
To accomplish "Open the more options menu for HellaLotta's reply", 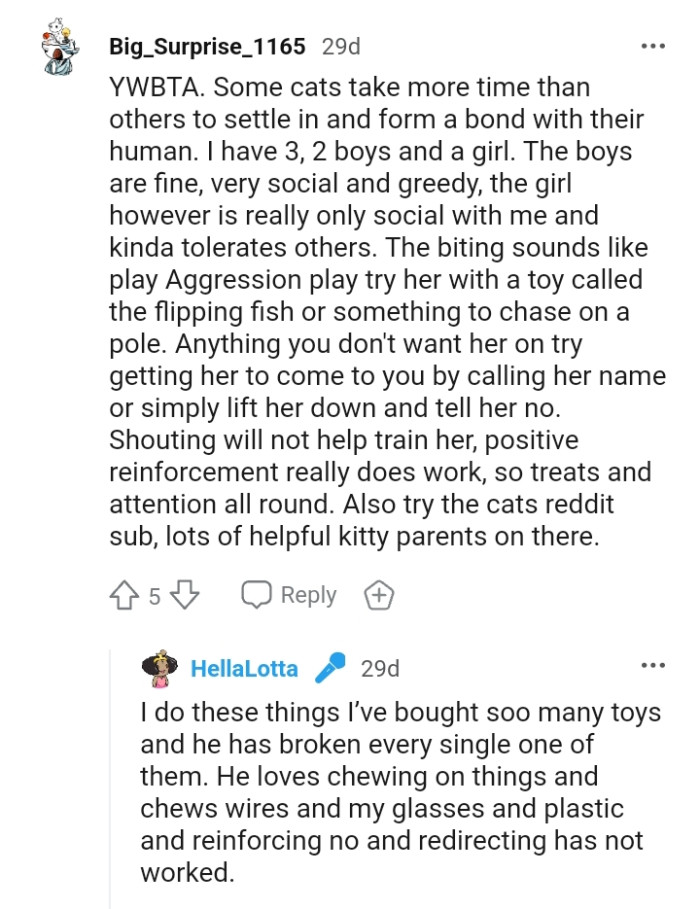I will coord(652,666).
